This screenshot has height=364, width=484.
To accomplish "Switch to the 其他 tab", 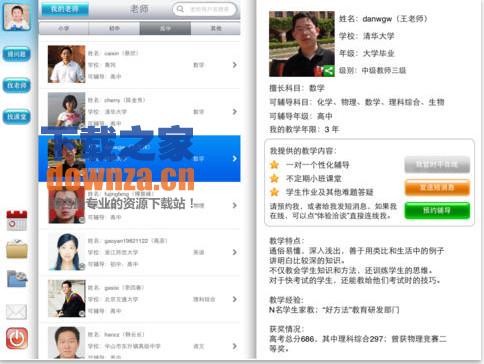I will pyautogui.click(x=216, y=29).
